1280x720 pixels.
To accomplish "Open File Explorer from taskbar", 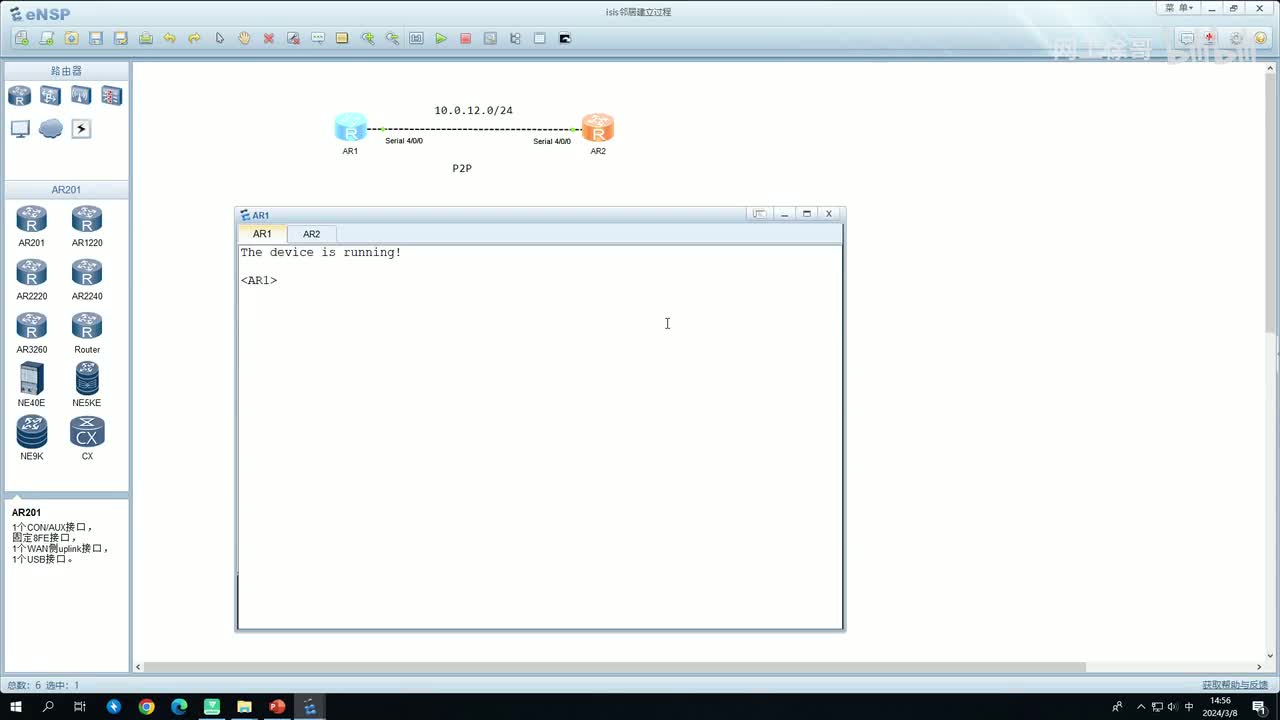I will click(244, 707).
